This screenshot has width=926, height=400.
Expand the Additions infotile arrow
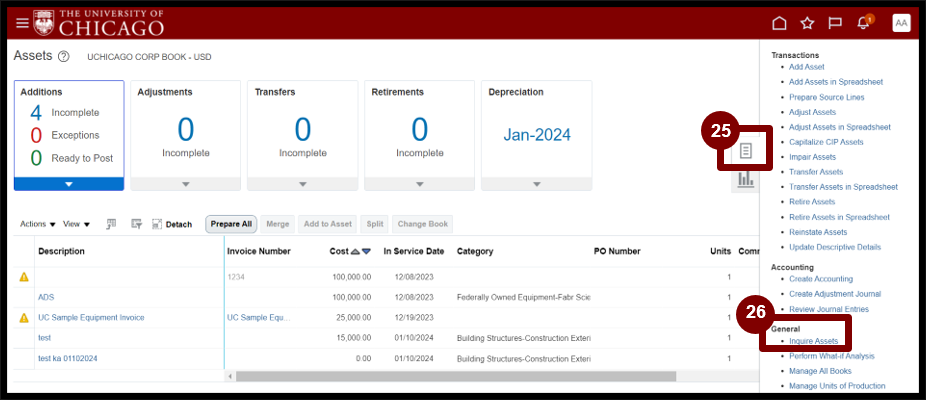click(69, 184)
